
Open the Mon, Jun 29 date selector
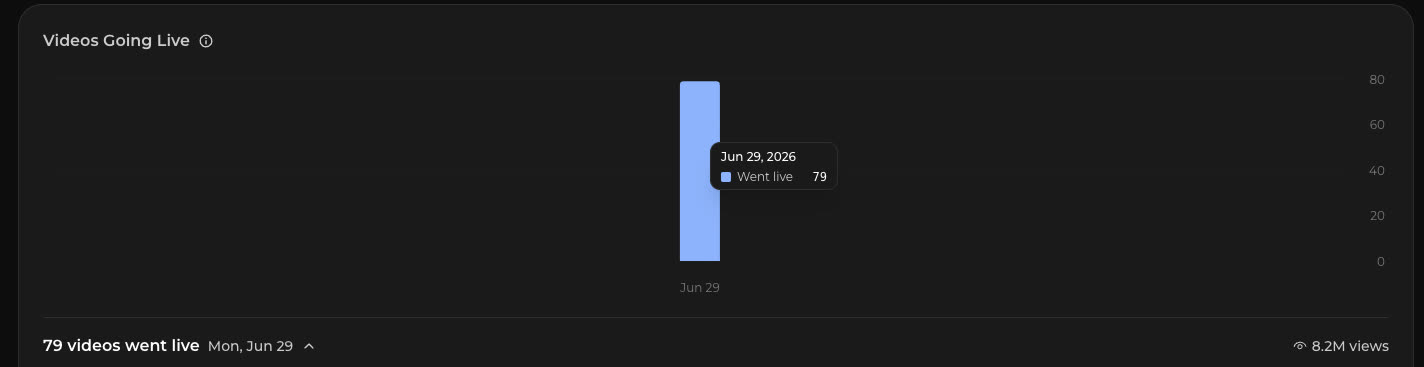click(x=250, y=346)
